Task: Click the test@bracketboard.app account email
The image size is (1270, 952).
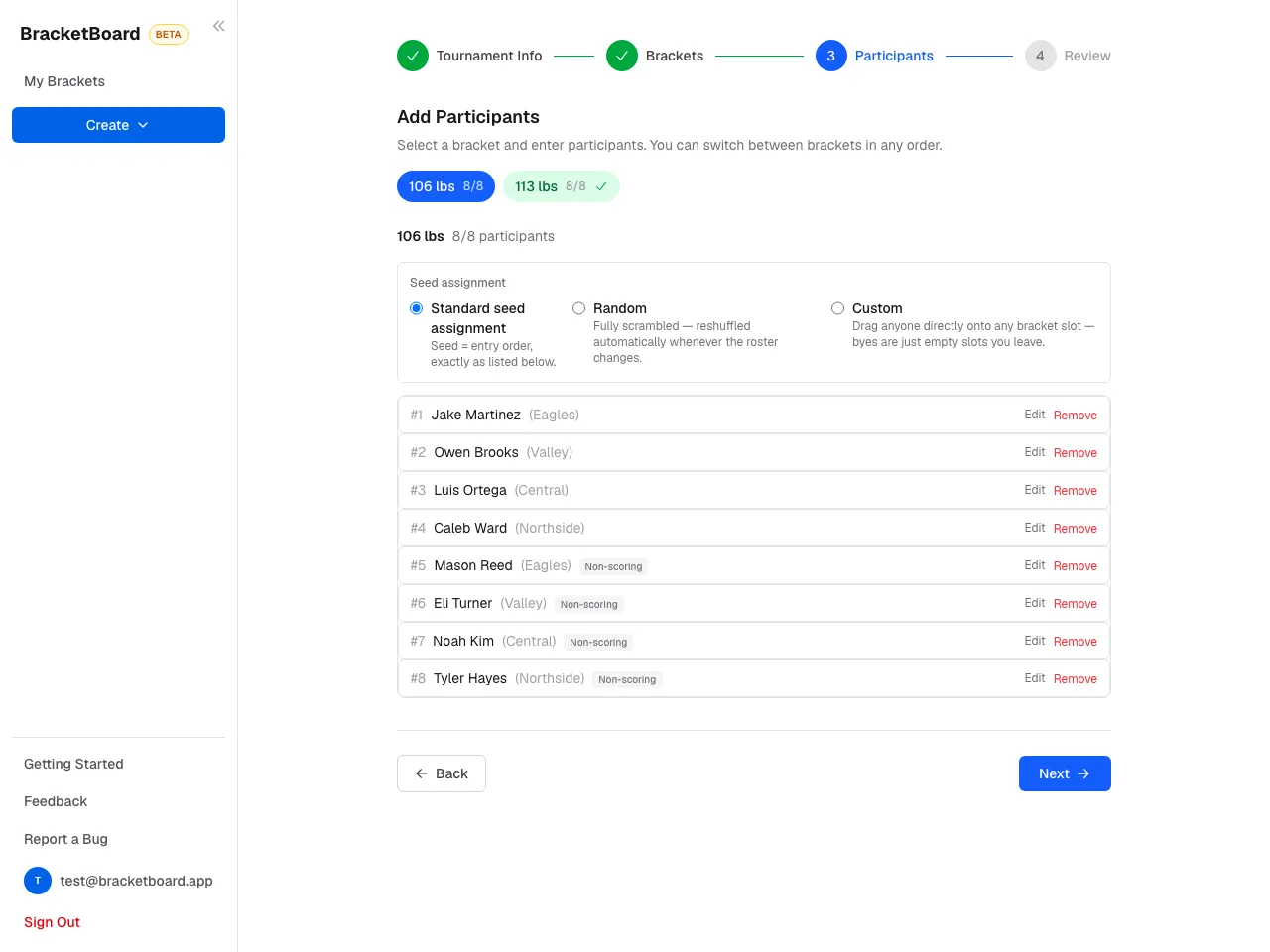Action: [x=136, y=881]
